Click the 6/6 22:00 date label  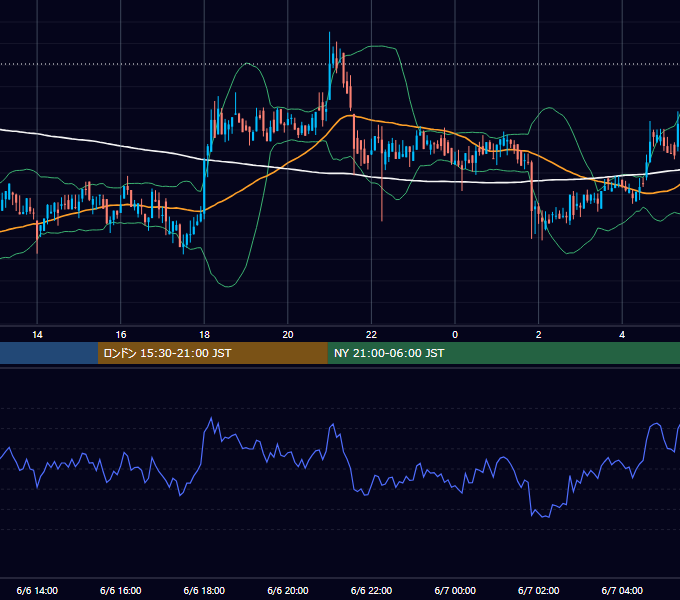pos(371,590)
